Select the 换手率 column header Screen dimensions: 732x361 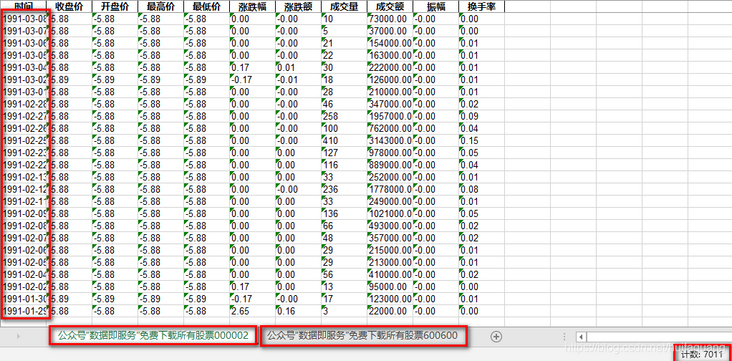481,7
